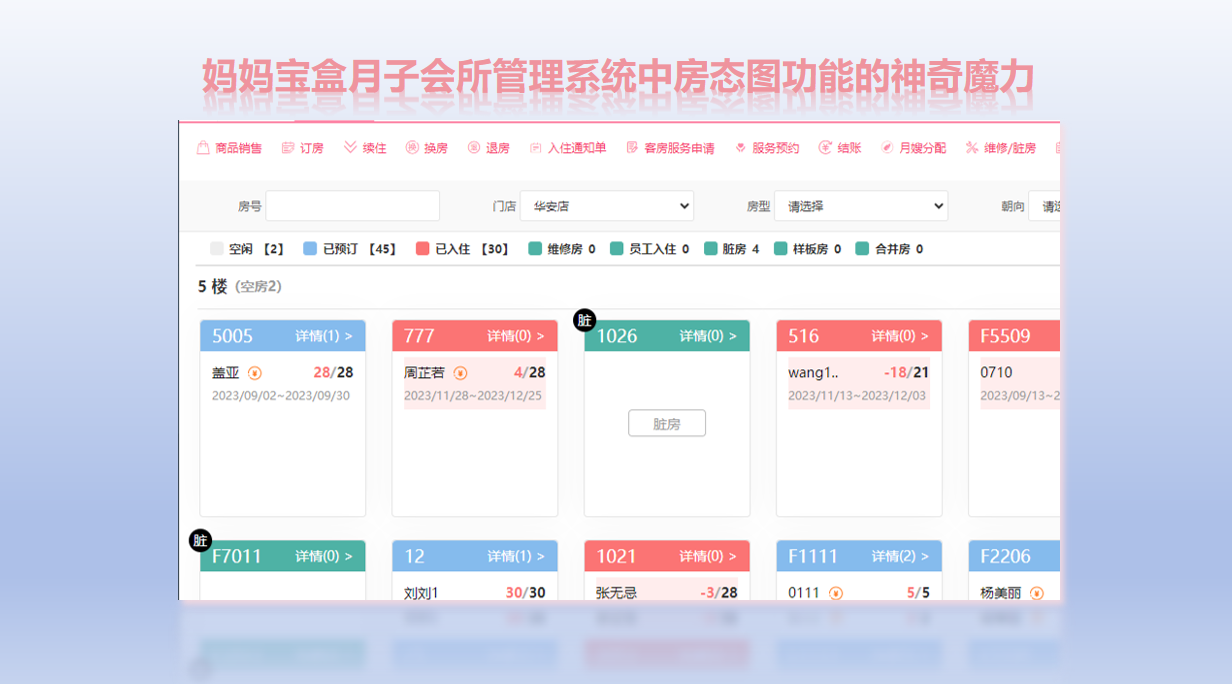Click the 脏 badge on room F7011
This screenshot has height=684, width=1232.
coord(201,540)
